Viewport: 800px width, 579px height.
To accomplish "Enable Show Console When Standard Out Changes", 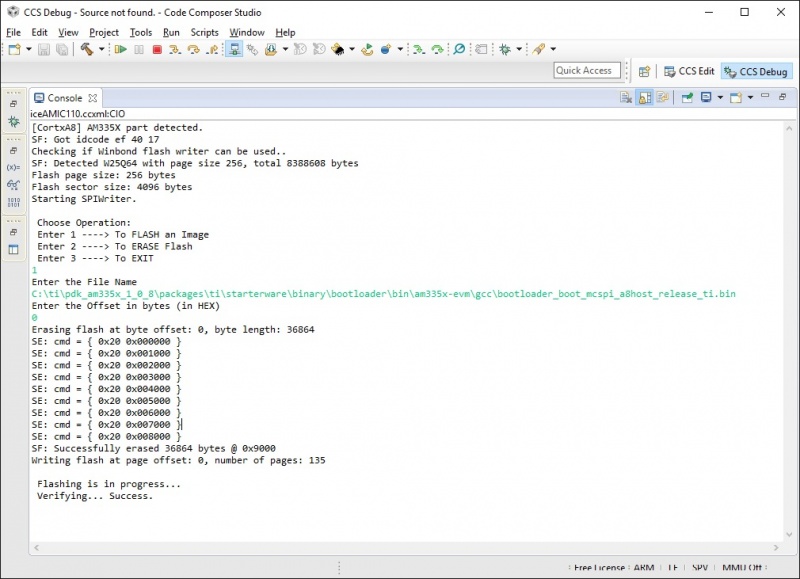I will point(688,98).
